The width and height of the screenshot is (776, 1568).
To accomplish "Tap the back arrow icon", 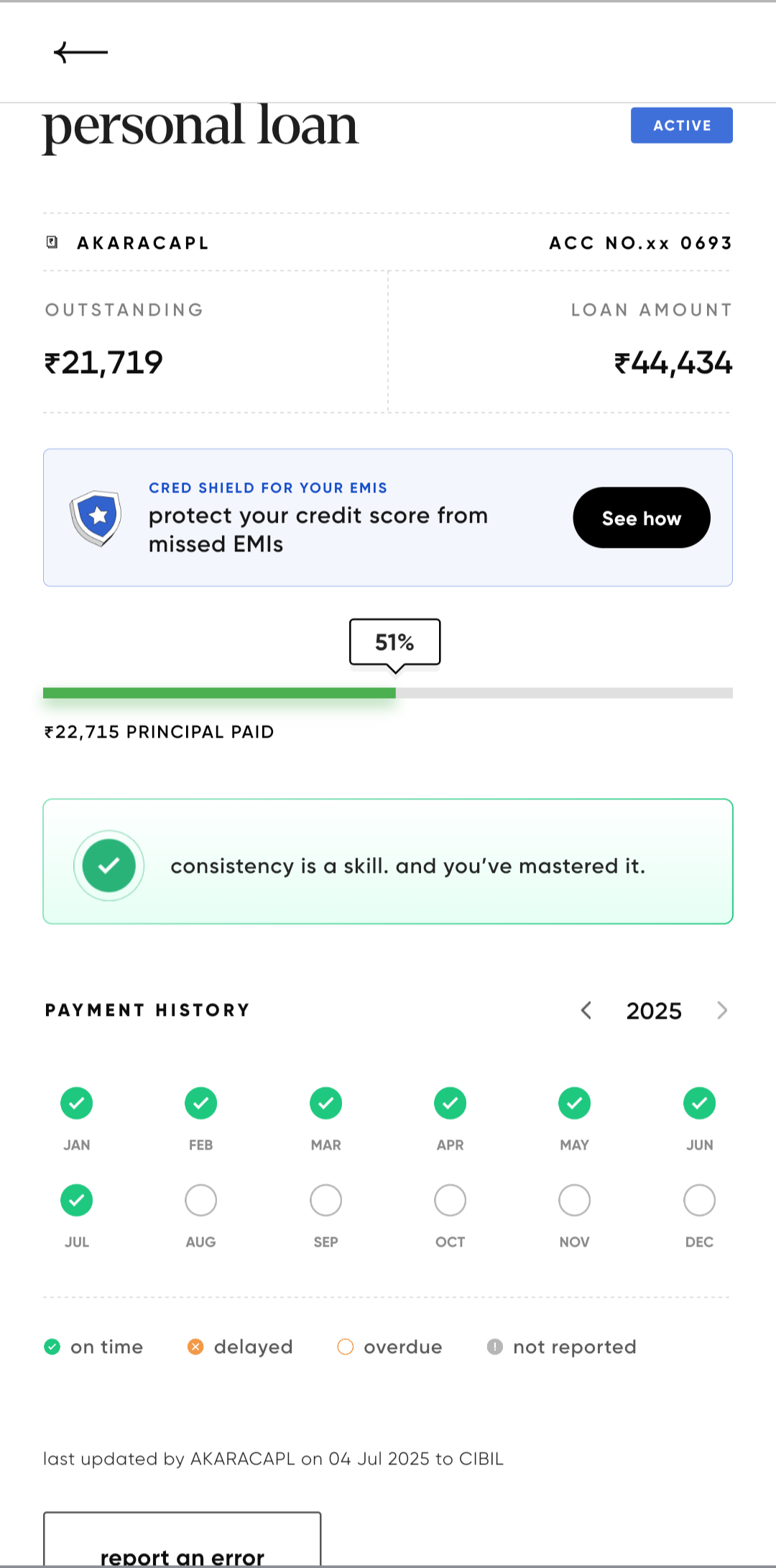I will 80,52.
